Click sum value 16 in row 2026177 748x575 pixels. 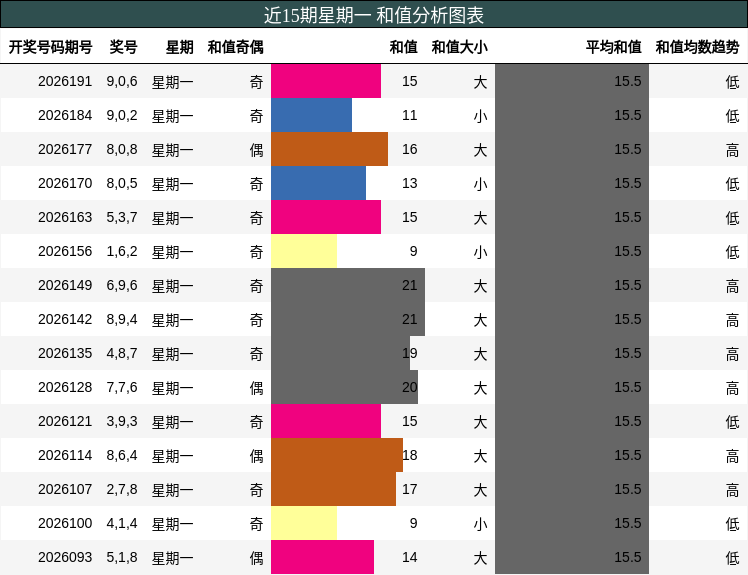tap(410, 149)
